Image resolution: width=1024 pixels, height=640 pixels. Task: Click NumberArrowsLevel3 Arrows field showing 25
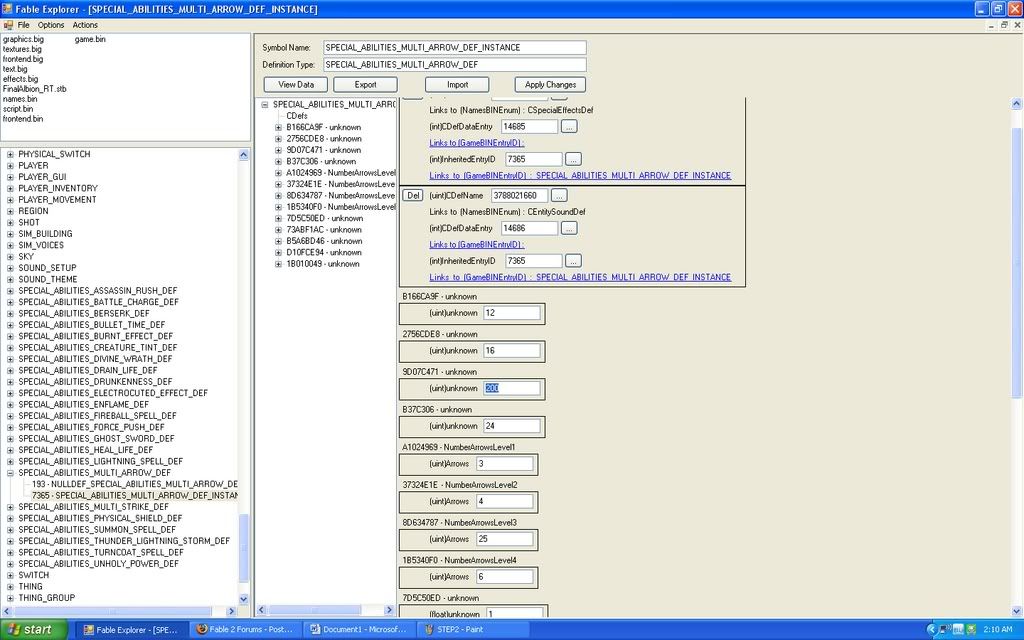click(x=504, y=539)
